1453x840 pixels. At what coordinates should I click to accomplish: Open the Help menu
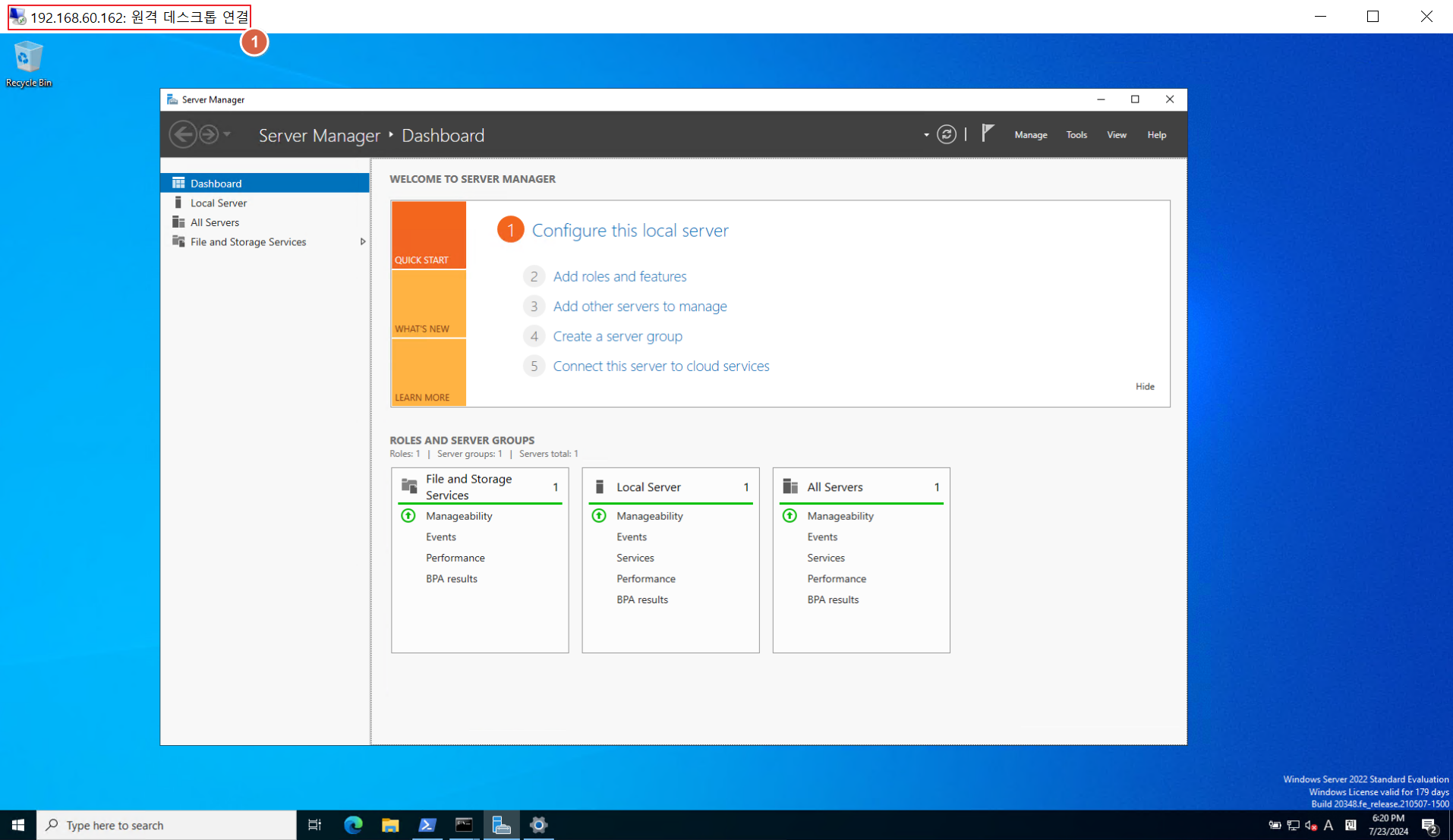pos(1156,134)
